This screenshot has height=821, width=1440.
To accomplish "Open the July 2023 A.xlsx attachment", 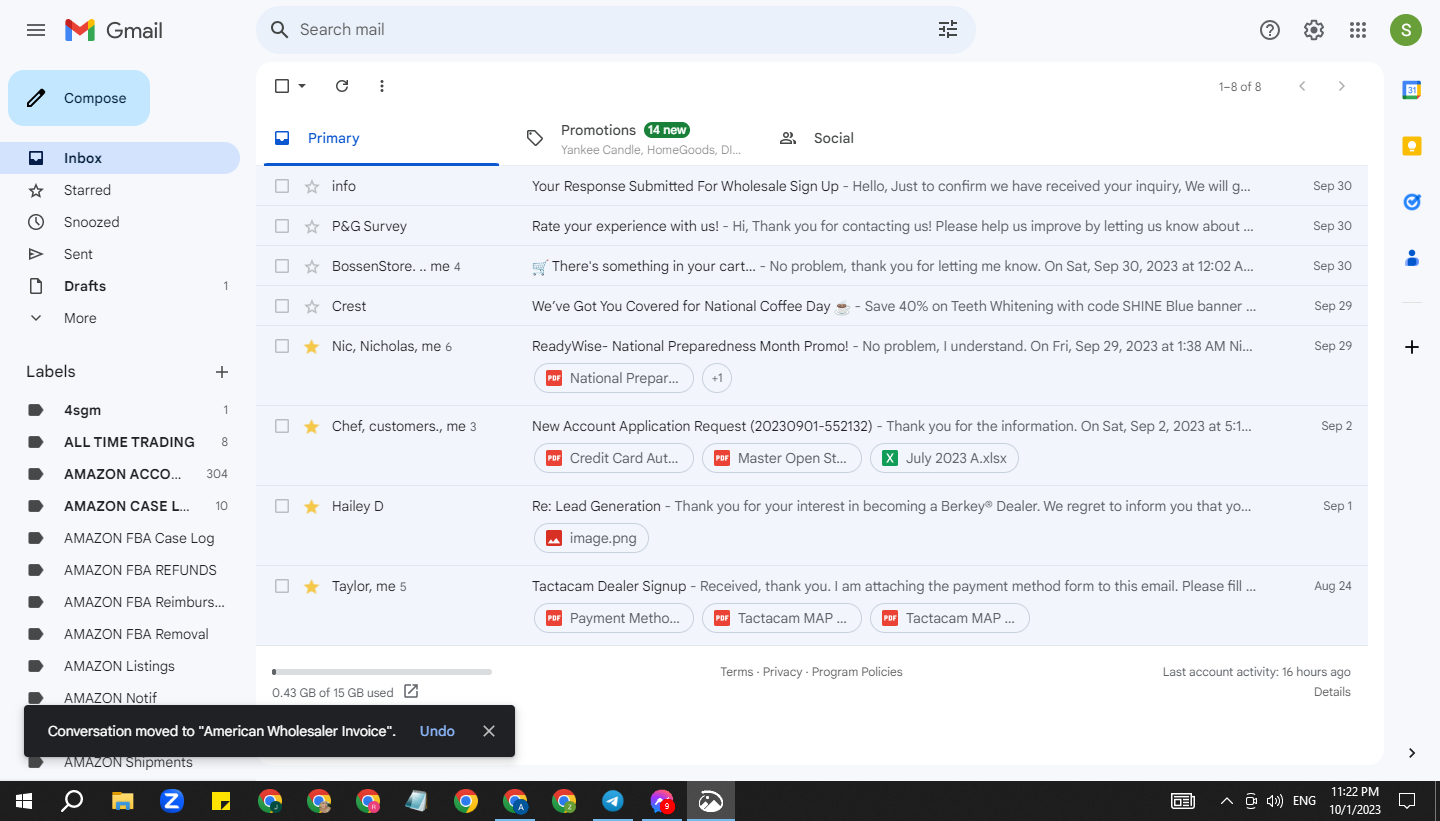I will pyautogui.click(x=945, y=458).
